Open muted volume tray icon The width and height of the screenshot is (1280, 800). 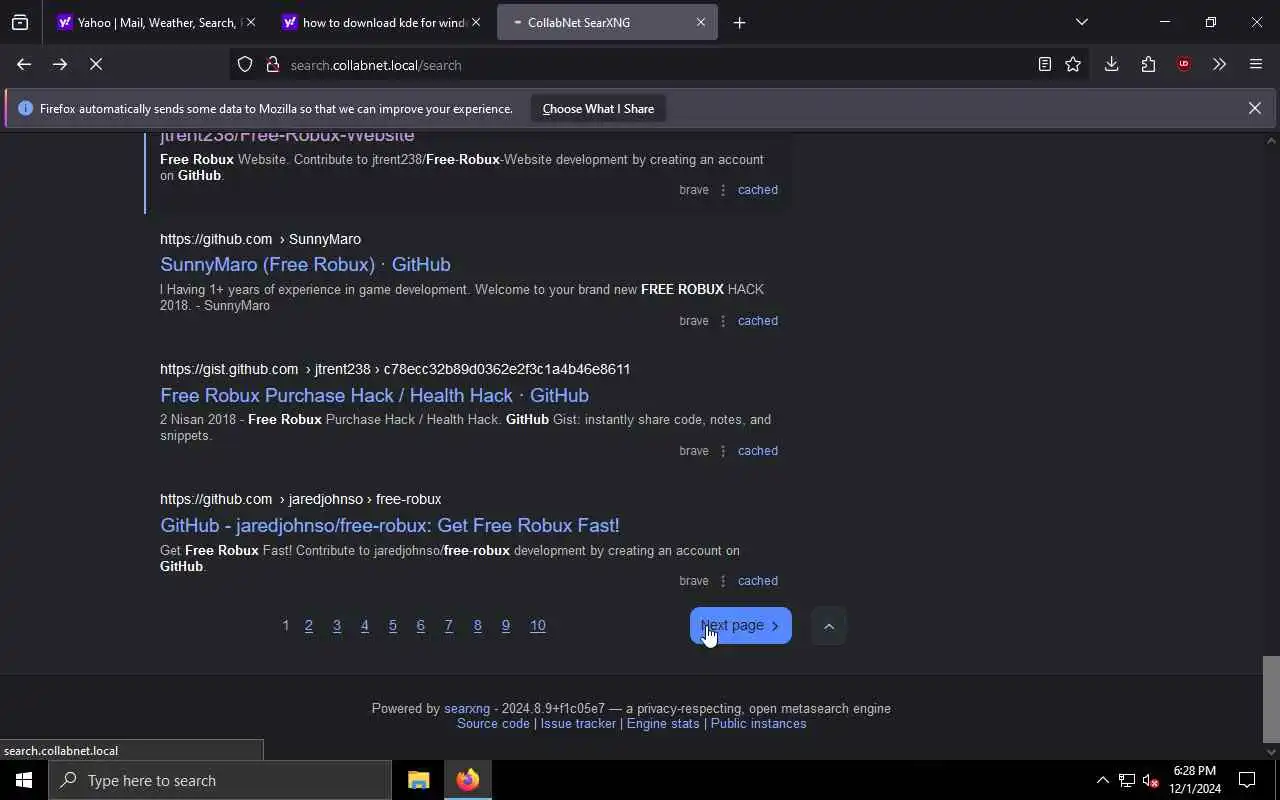[x=1151, y=780]
